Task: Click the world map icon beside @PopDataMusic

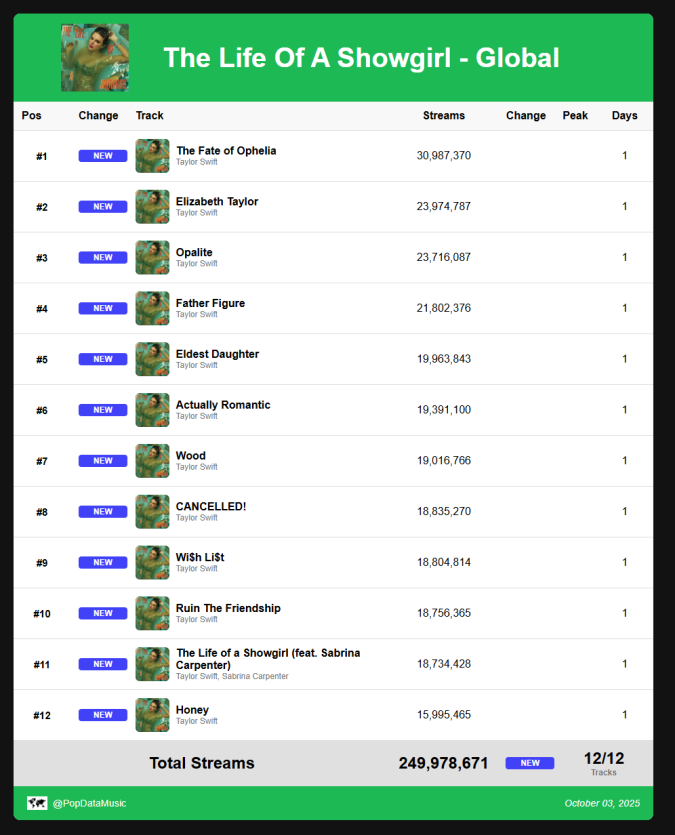Action: 37,803
